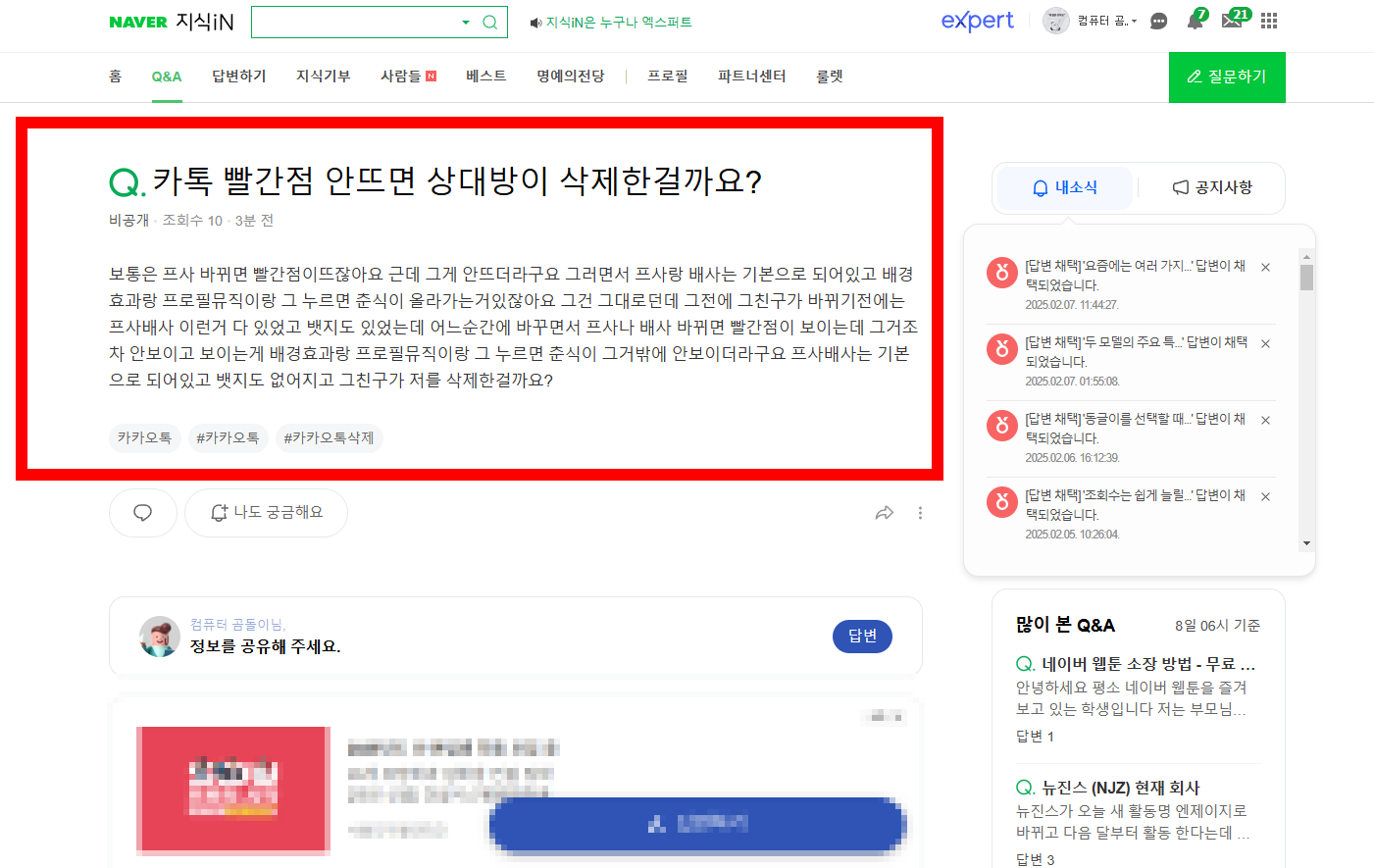Switch to 내소식 tab
The width and height of the screenshot is (1374, 868).
coord(1066,187)
